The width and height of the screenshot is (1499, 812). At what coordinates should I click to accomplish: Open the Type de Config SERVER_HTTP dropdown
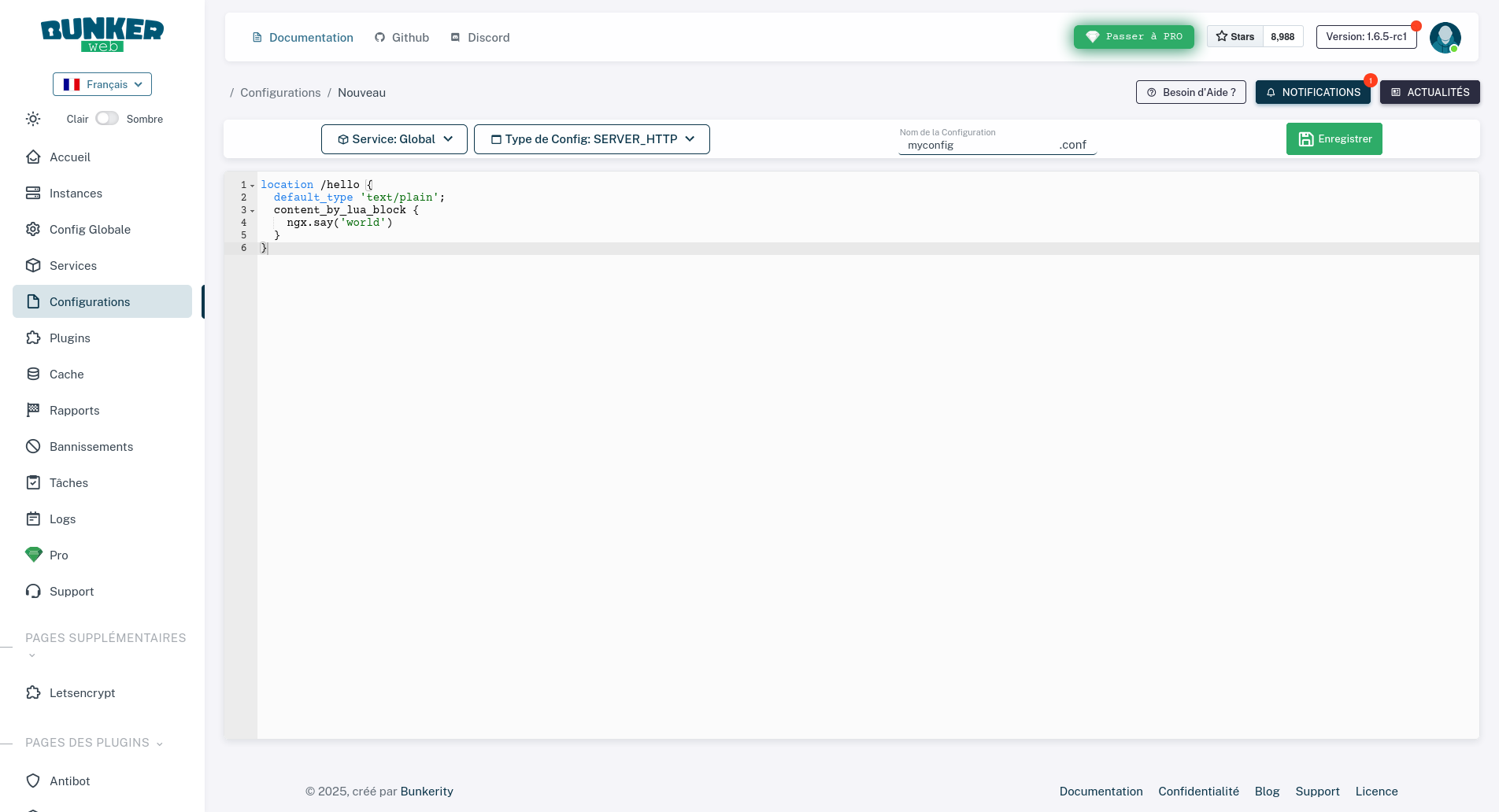point(591,138)
